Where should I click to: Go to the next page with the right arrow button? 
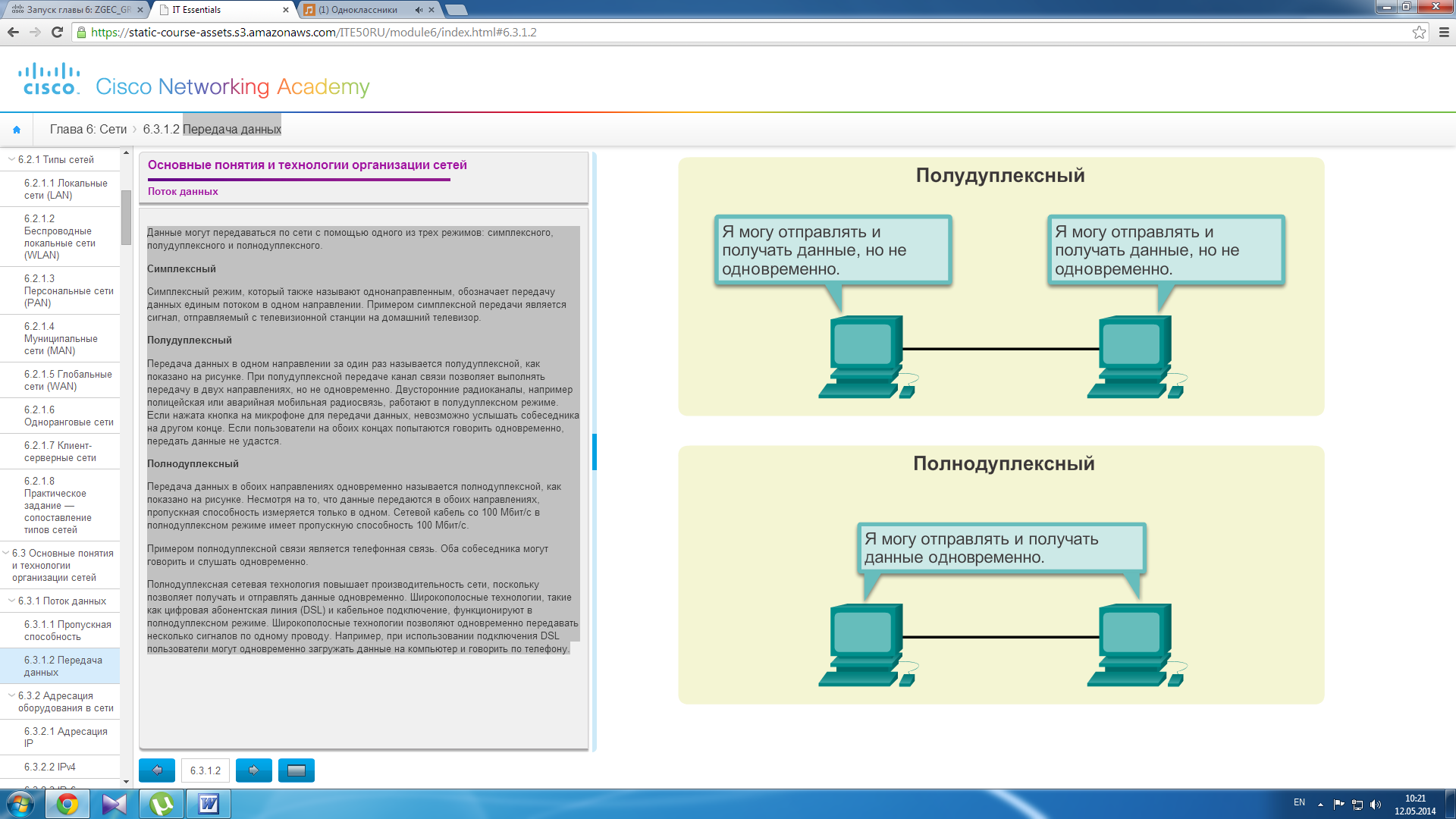[254, 770]
